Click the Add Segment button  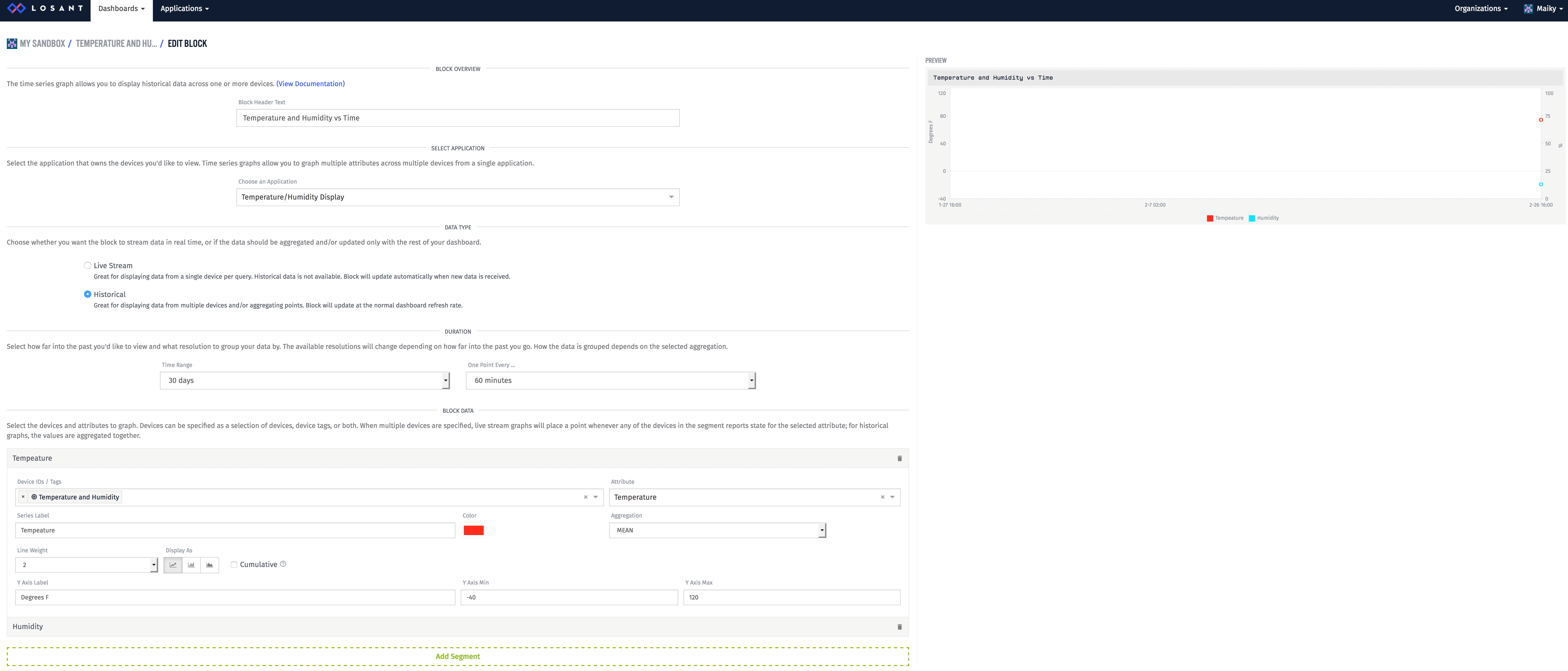click(x=458, y=656)
